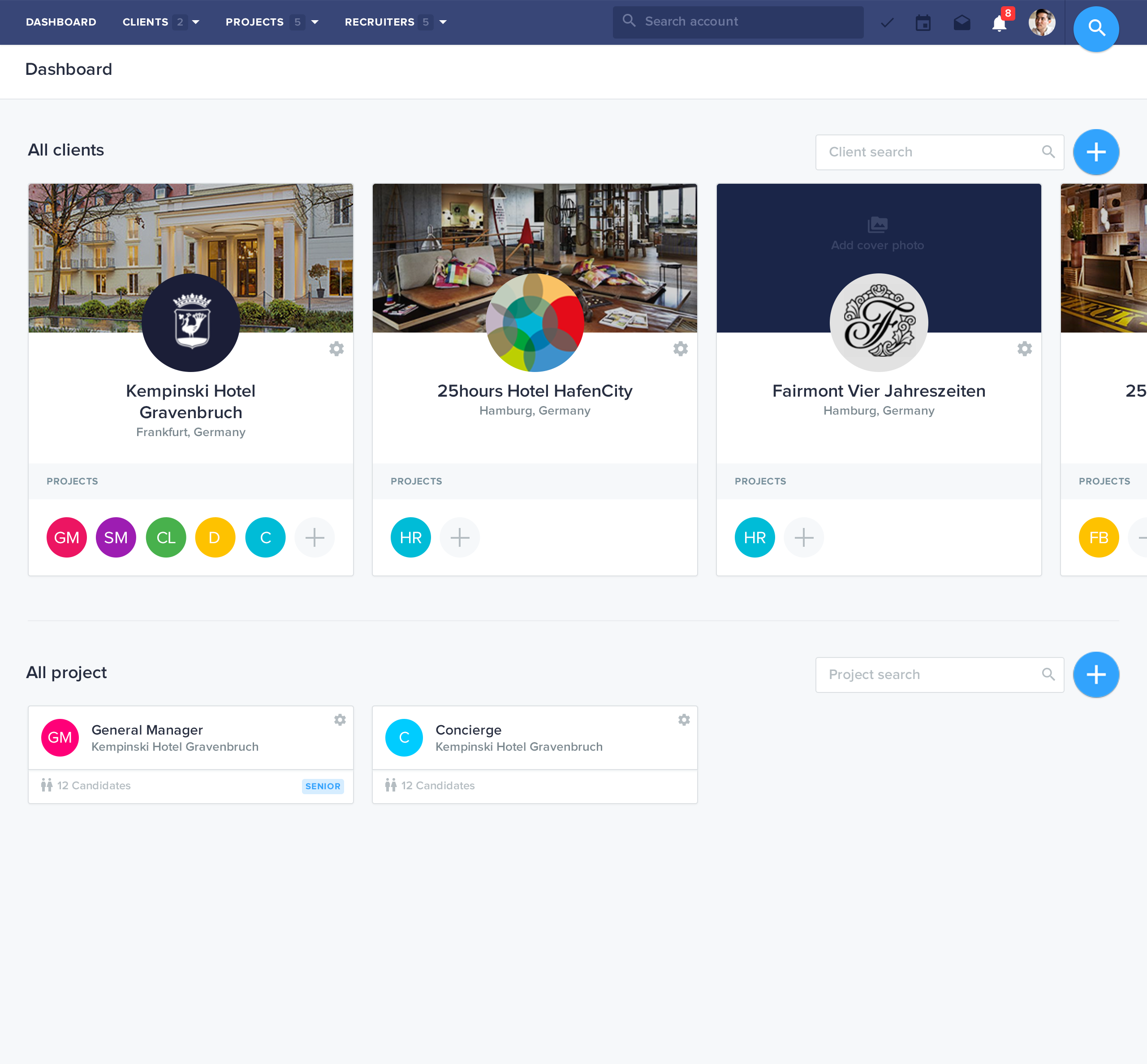Viewport: 1147px width, 1064px height.
Task: Click 12 Candidates on General Manager card
Action: (94, 786)
